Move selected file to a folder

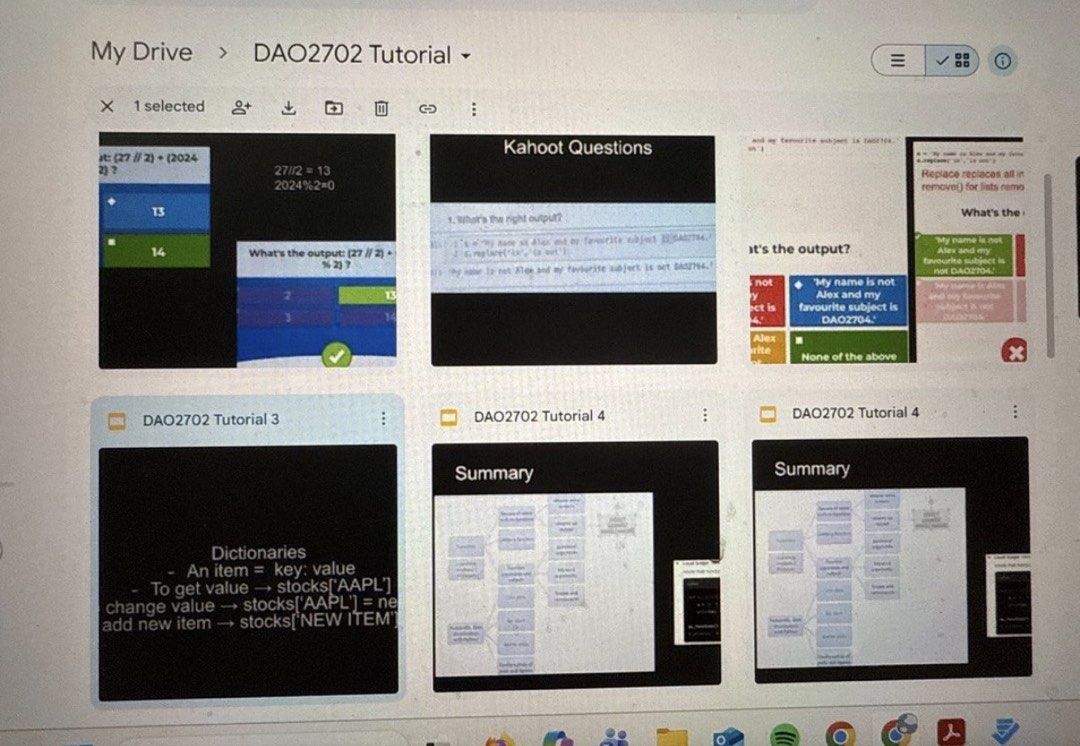pos(334,108)
